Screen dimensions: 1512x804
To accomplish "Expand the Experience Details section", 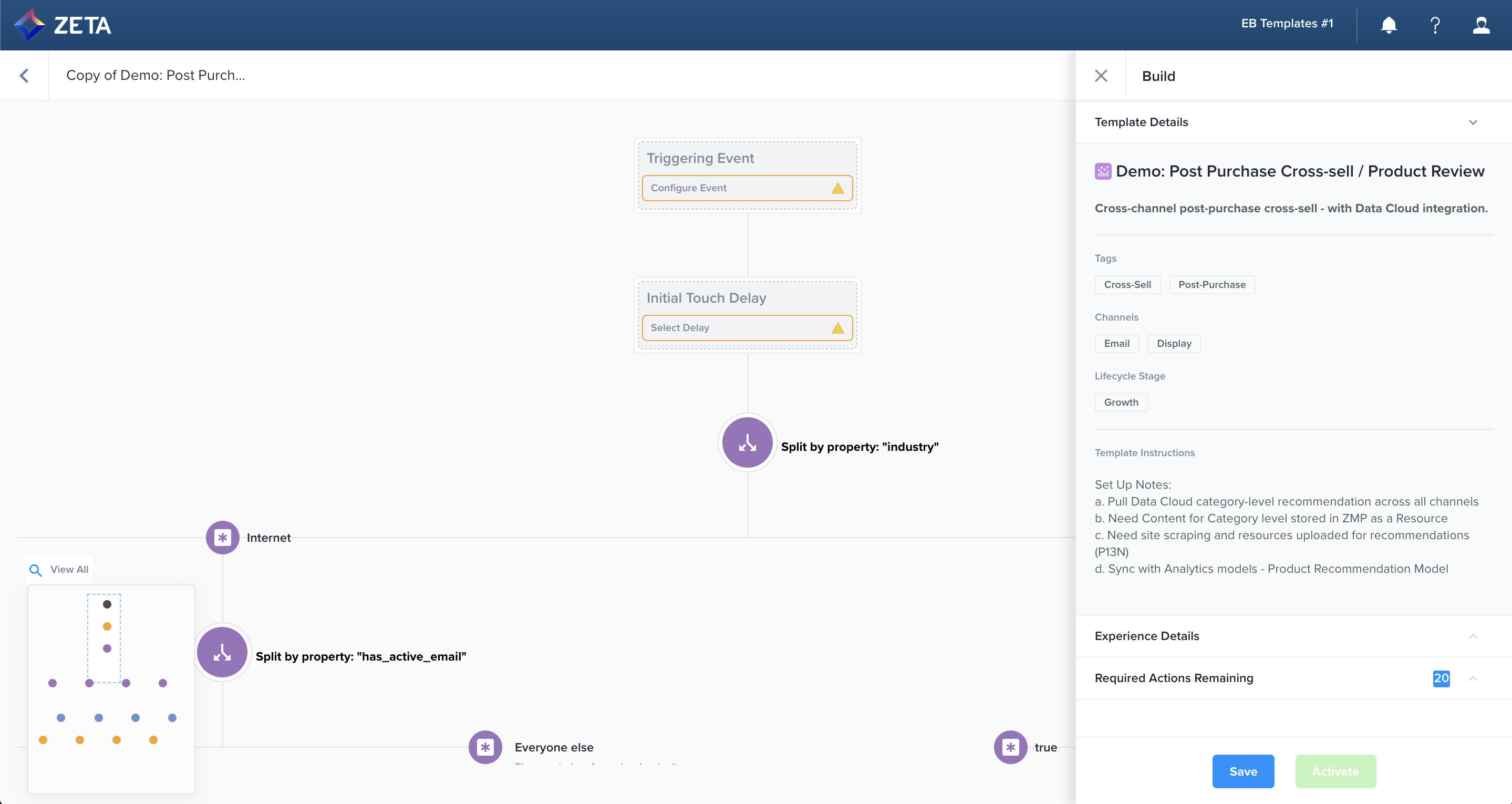I will click(x=1473, y=636).
